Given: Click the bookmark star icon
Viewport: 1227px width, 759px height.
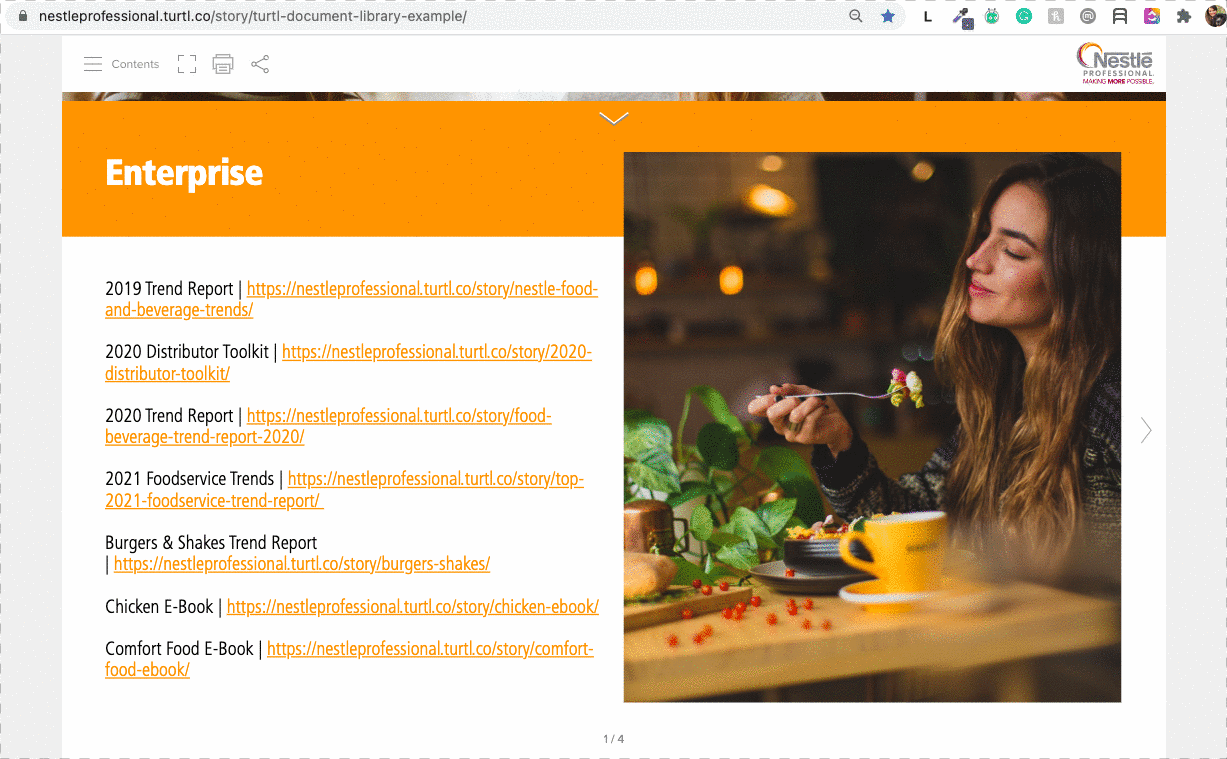Looking at the screenshot, I should point(888,16).
